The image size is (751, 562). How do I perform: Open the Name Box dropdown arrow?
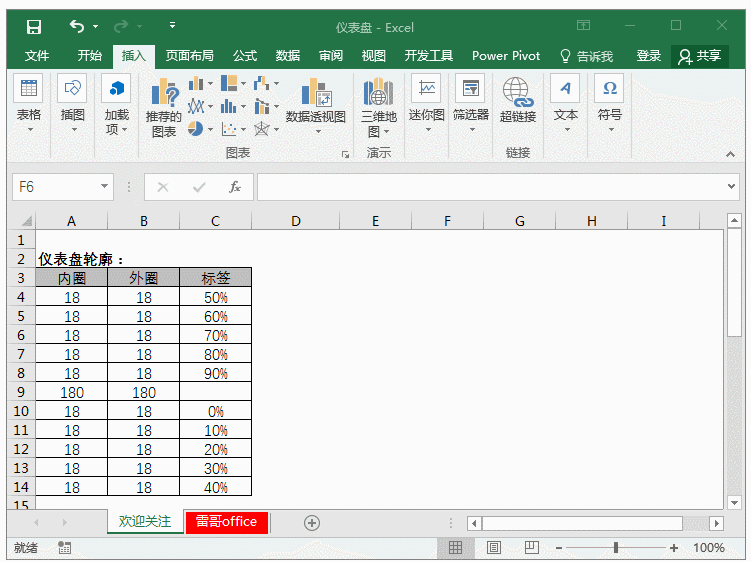click(104, 186)
